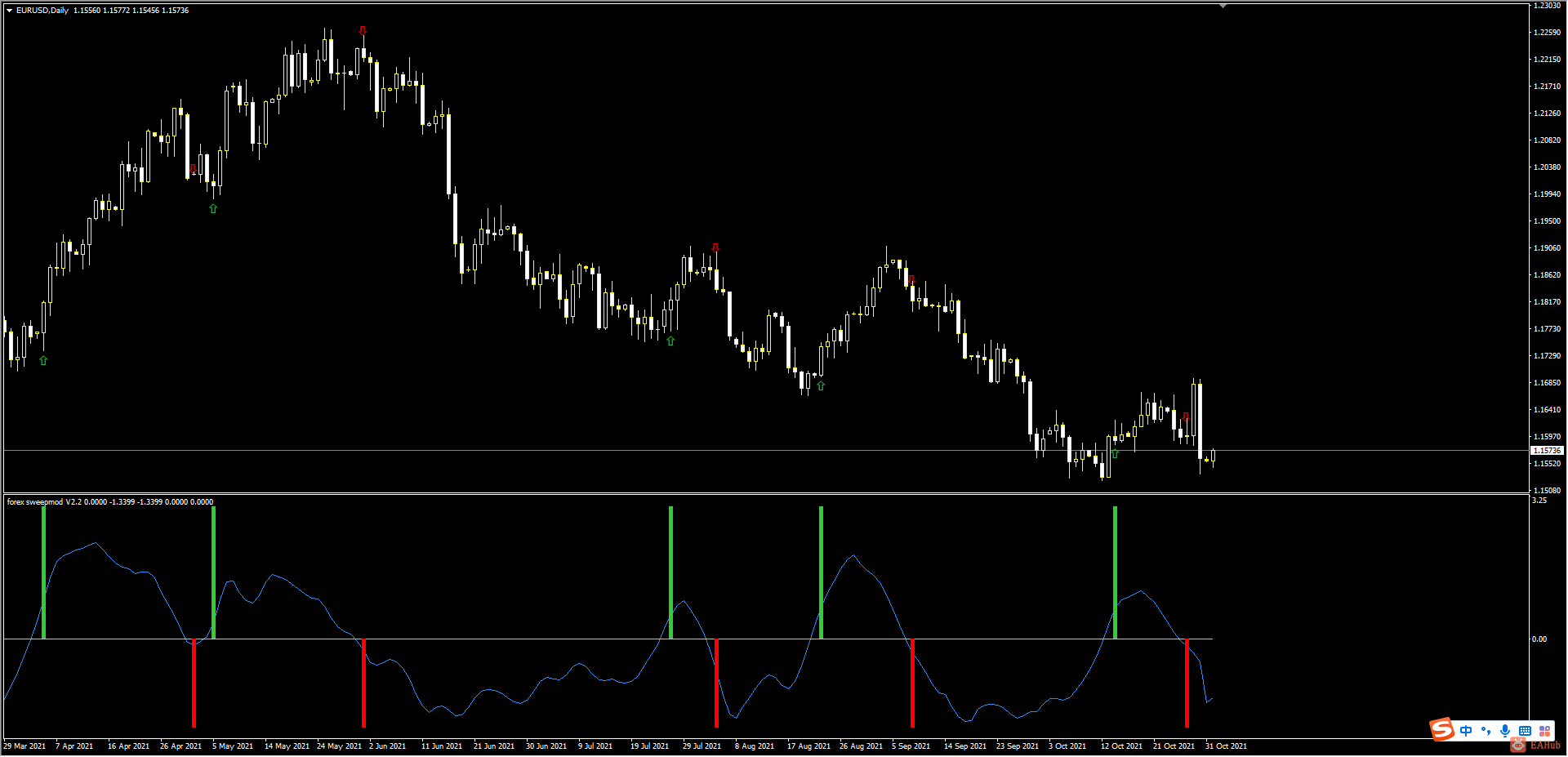Click the forex sweepmod V2.2 indicator label
The width and height of the screenshot is (1568, 757).
(x=45, y=502)
